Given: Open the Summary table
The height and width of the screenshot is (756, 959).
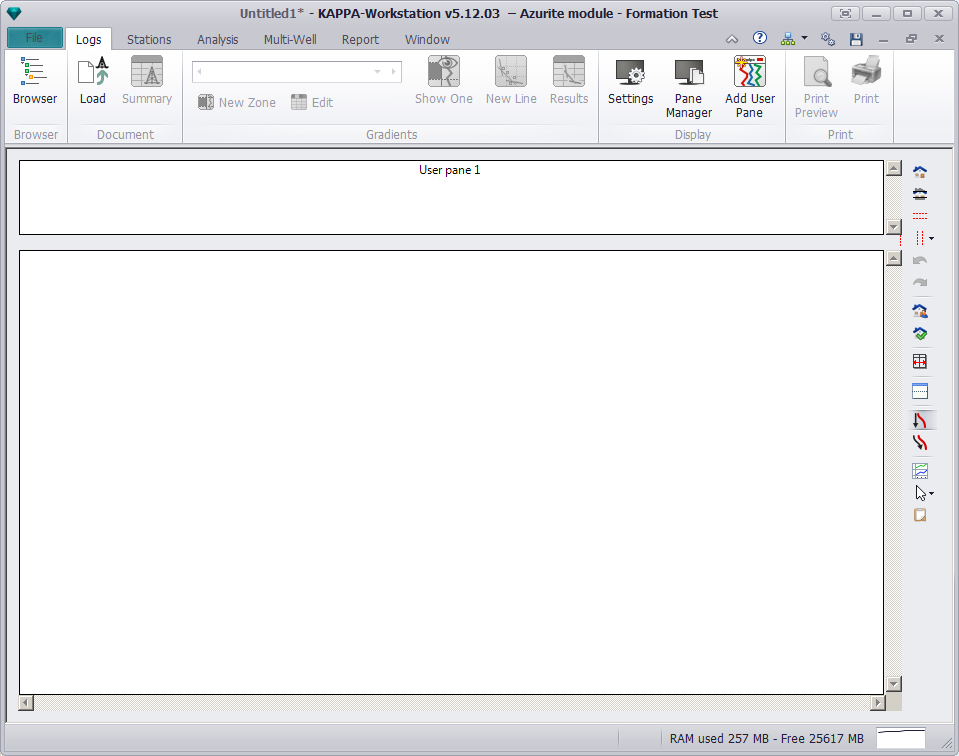Looking at the screenshot, I should [147, 81].
